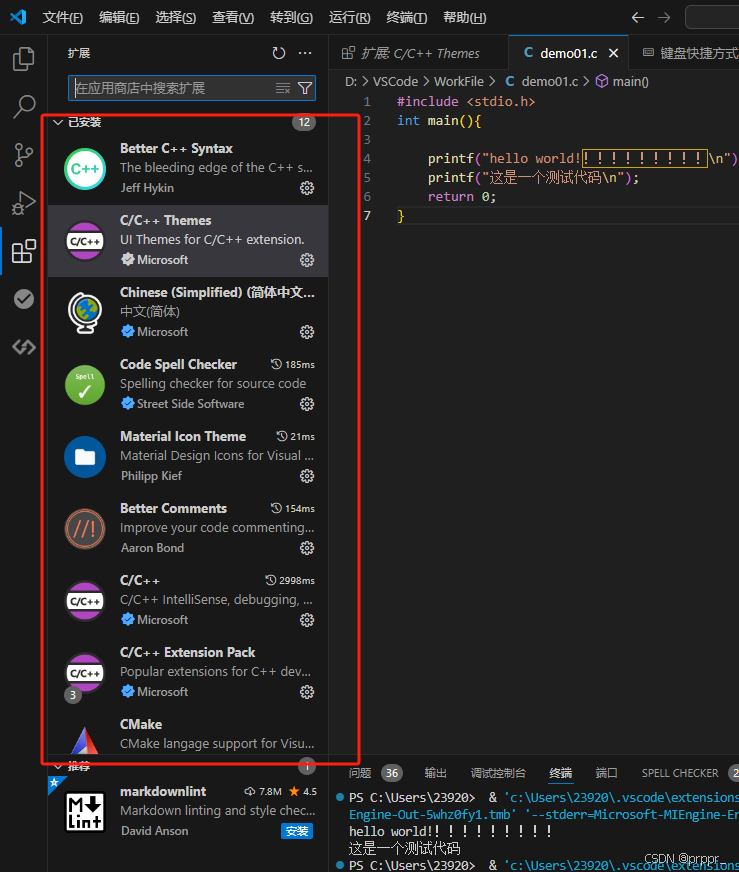The image size is (739, 872).
Task: Open extensions panel more actions menu
Action: click(305, 53)
